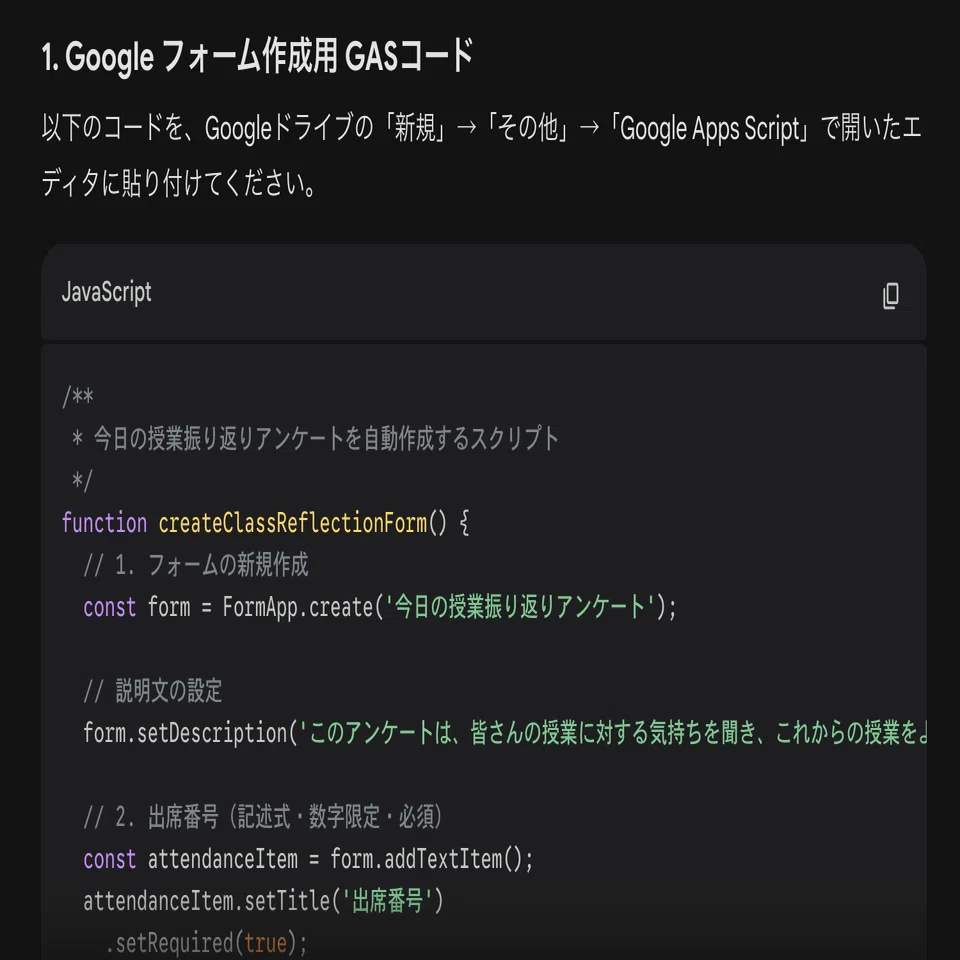Click the instruction paragraph starting '以下のコードを'
960x960 pixels.
click(481, 156)
